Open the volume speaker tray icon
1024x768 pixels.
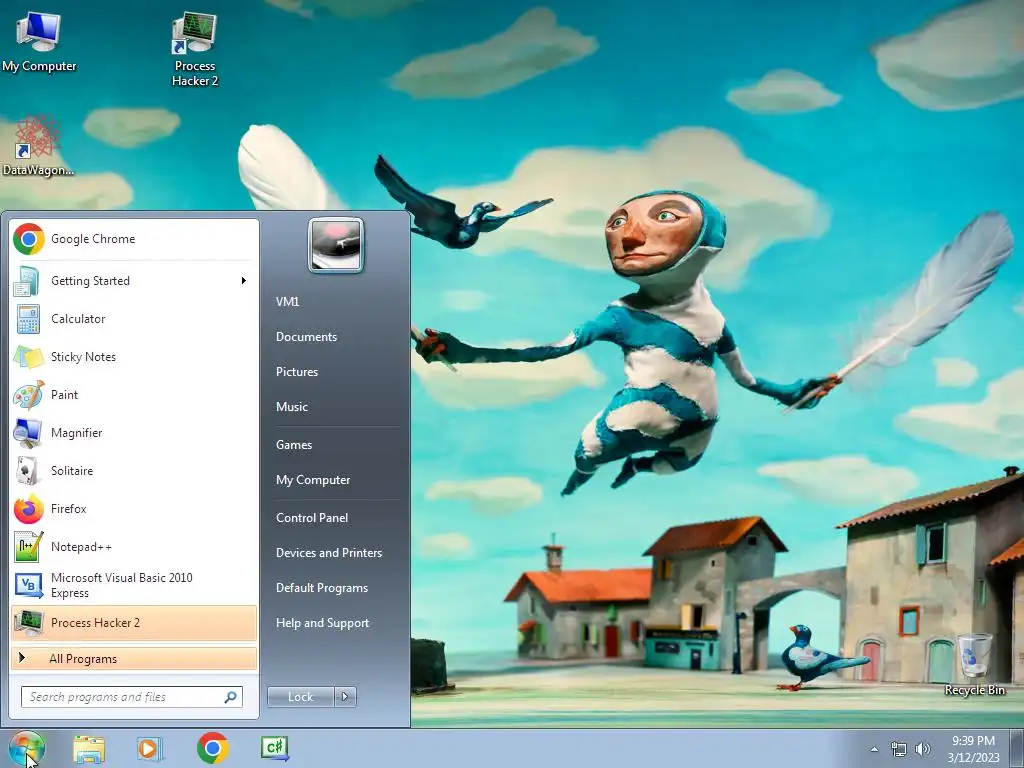click(x=923, y=749)
